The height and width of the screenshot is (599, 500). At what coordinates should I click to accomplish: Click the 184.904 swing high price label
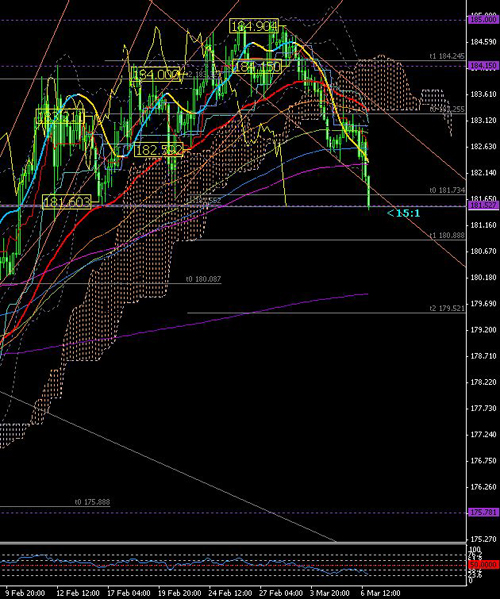(x=254, y=26)
